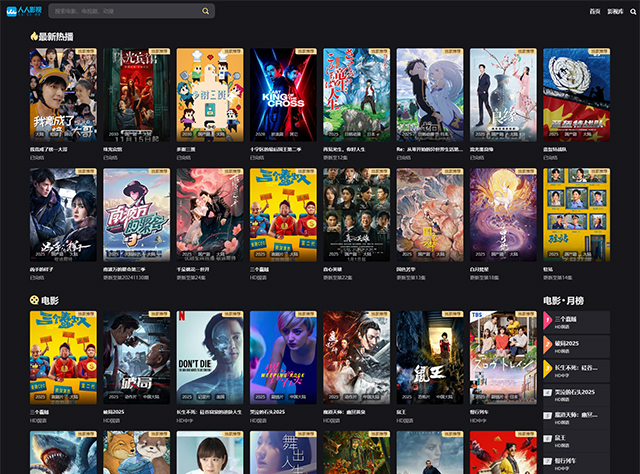Image resolution: width=640 pixels, height=474 pixels.
Task: Click the flame icon beside 最新热播
Action: click(34, 36)
